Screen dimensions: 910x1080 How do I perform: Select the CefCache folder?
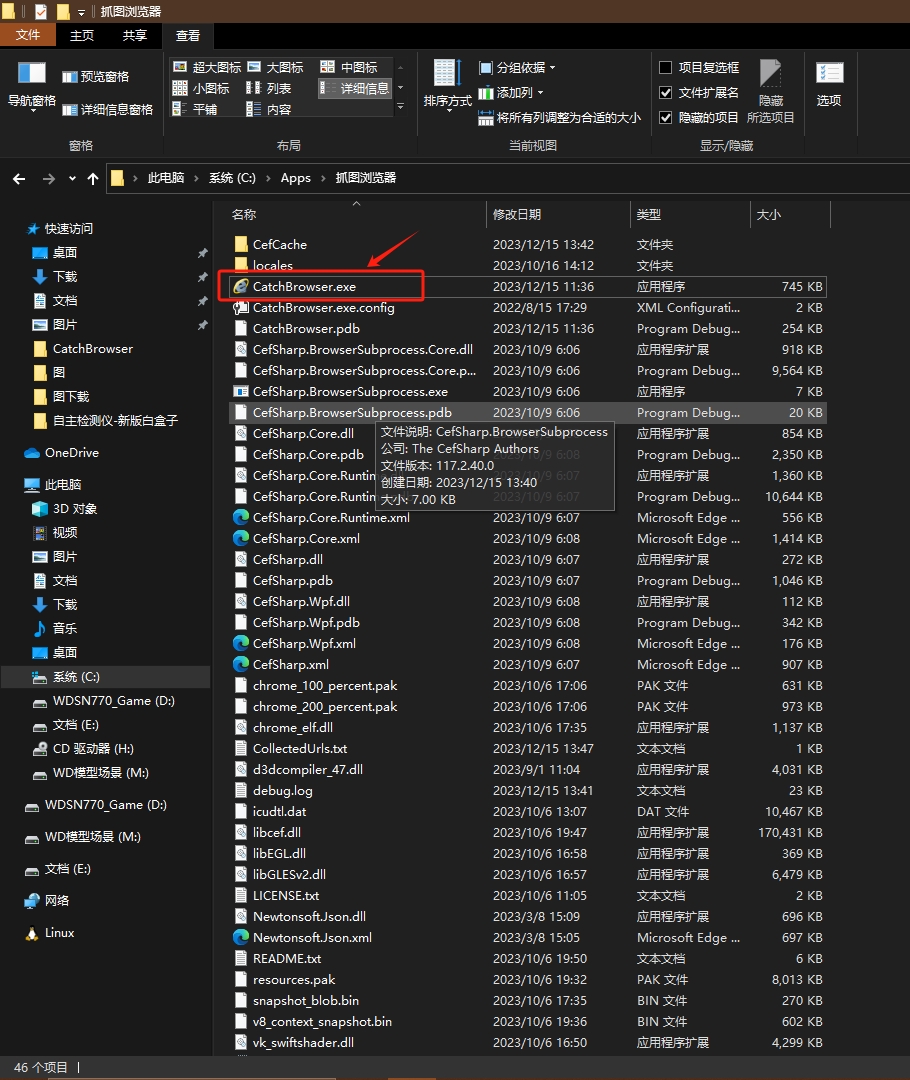527,245
